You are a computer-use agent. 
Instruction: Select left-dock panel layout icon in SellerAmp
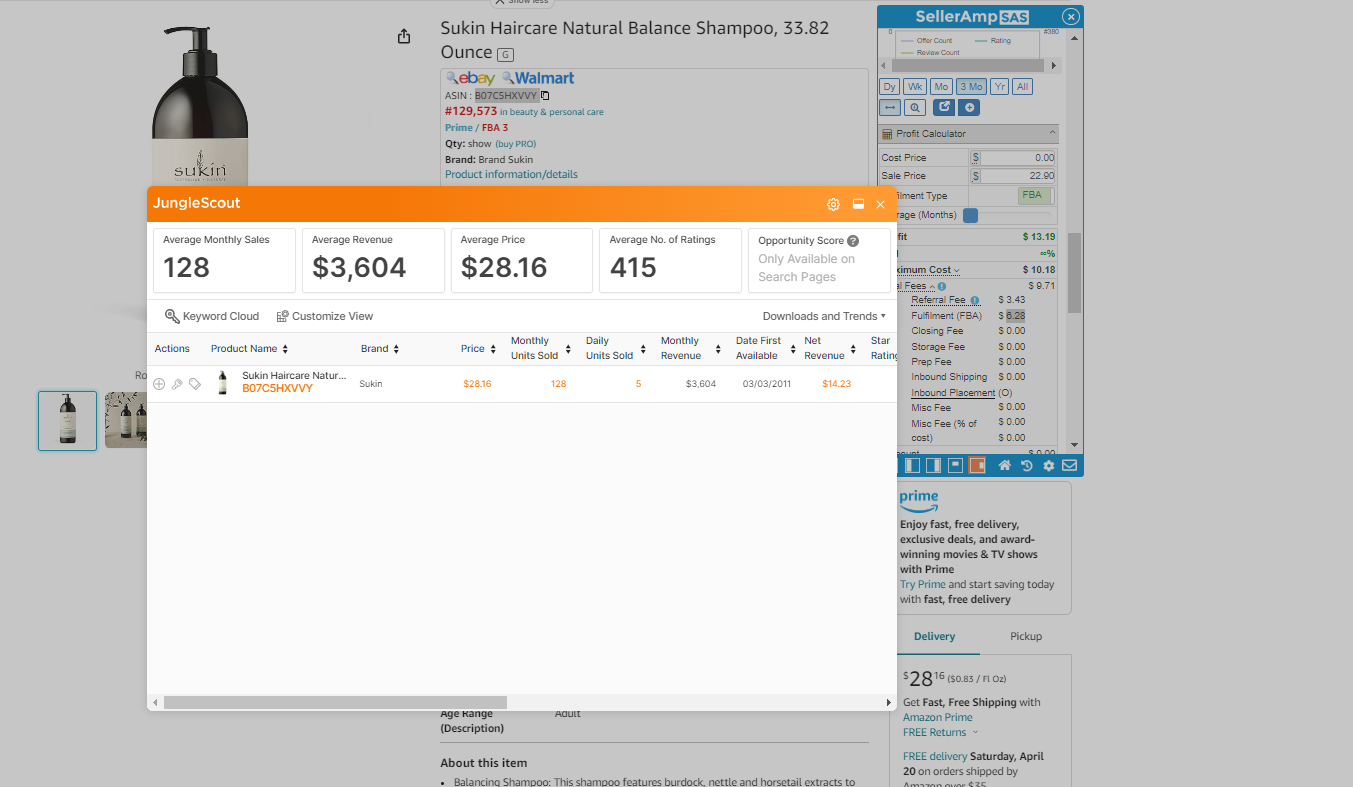point(912,466)
